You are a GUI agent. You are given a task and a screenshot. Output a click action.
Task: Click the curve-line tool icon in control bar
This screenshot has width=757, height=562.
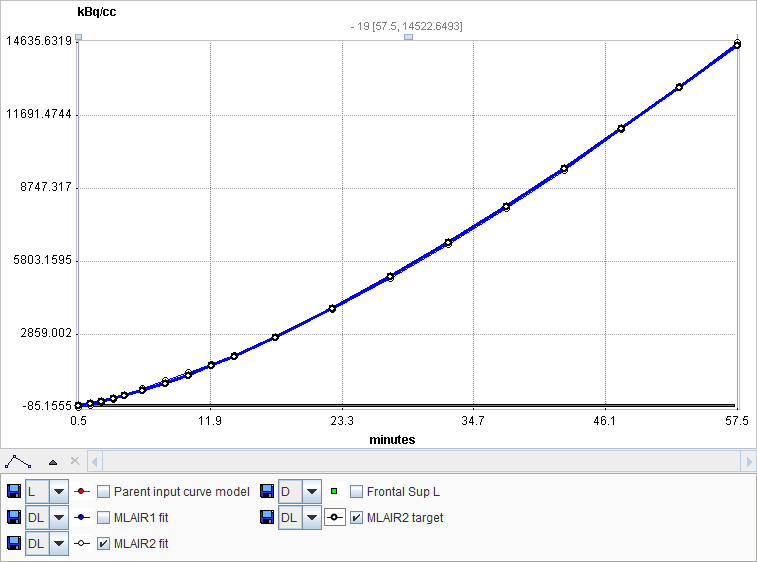coord(18,462)
